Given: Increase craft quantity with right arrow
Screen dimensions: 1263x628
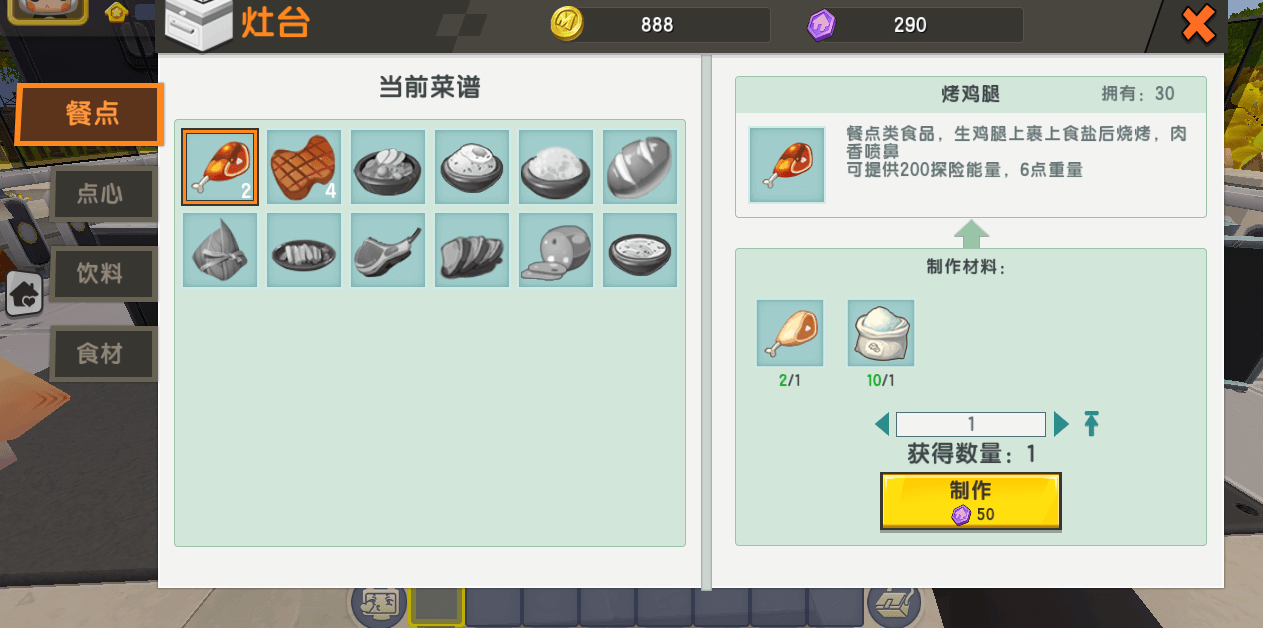Looking at the screenshot, I should click(1061, 425).
